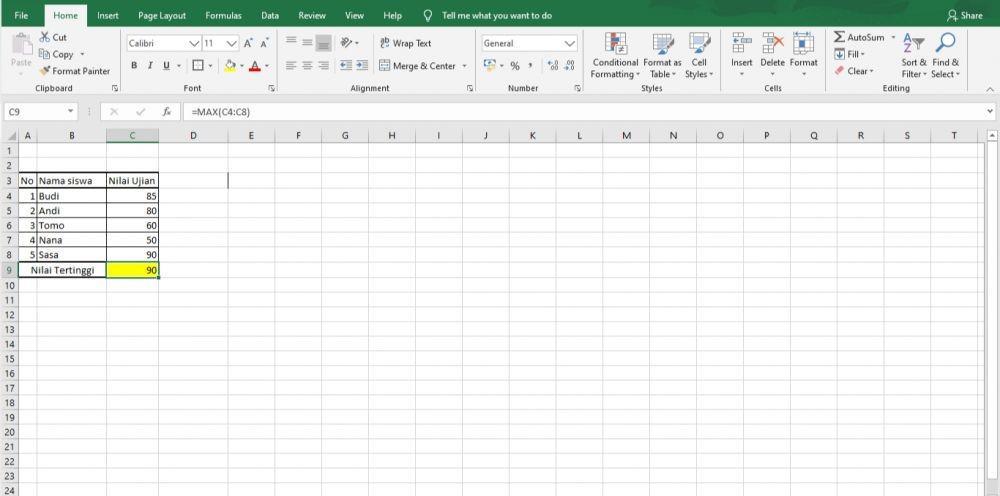Apply the red Font Color
Viewport: 1000px width, 496px height.
coord(254,66)
